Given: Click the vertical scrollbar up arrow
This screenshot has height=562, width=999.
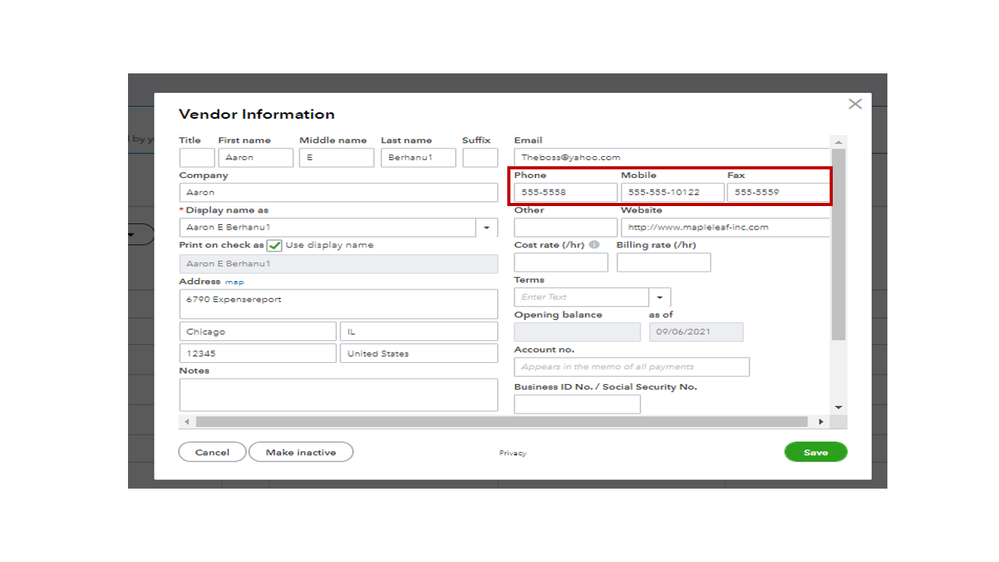Looking at the screenshot, I should click(x=838, y=142).
